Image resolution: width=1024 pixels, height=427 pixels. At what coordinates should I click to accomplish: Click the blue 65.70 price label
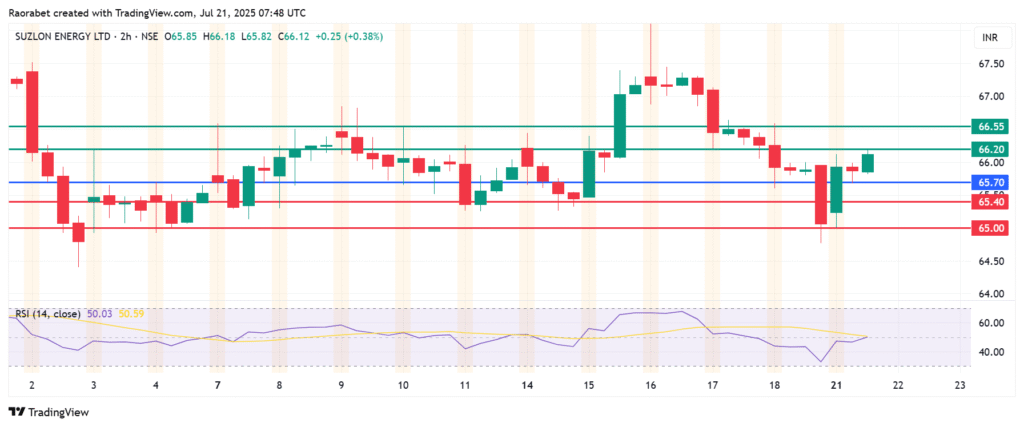(x=991, y=183)
